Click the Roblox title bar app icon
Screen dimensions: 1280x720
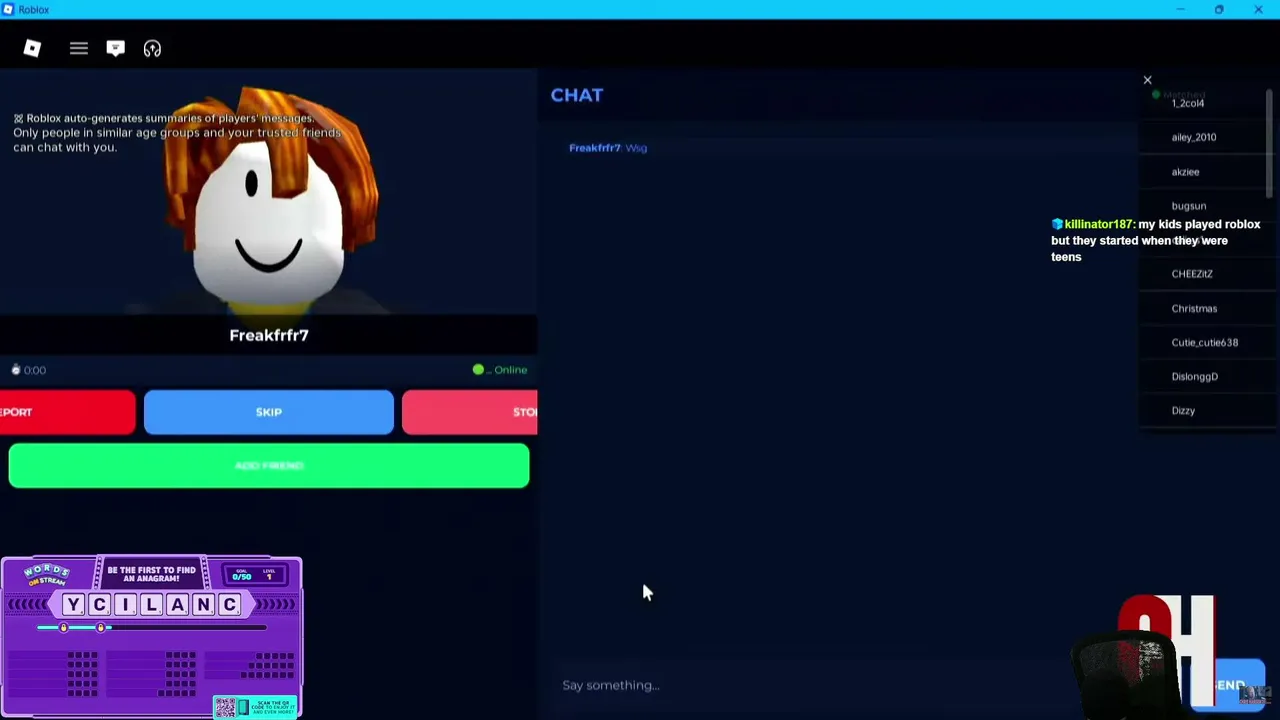click(9, 9)
